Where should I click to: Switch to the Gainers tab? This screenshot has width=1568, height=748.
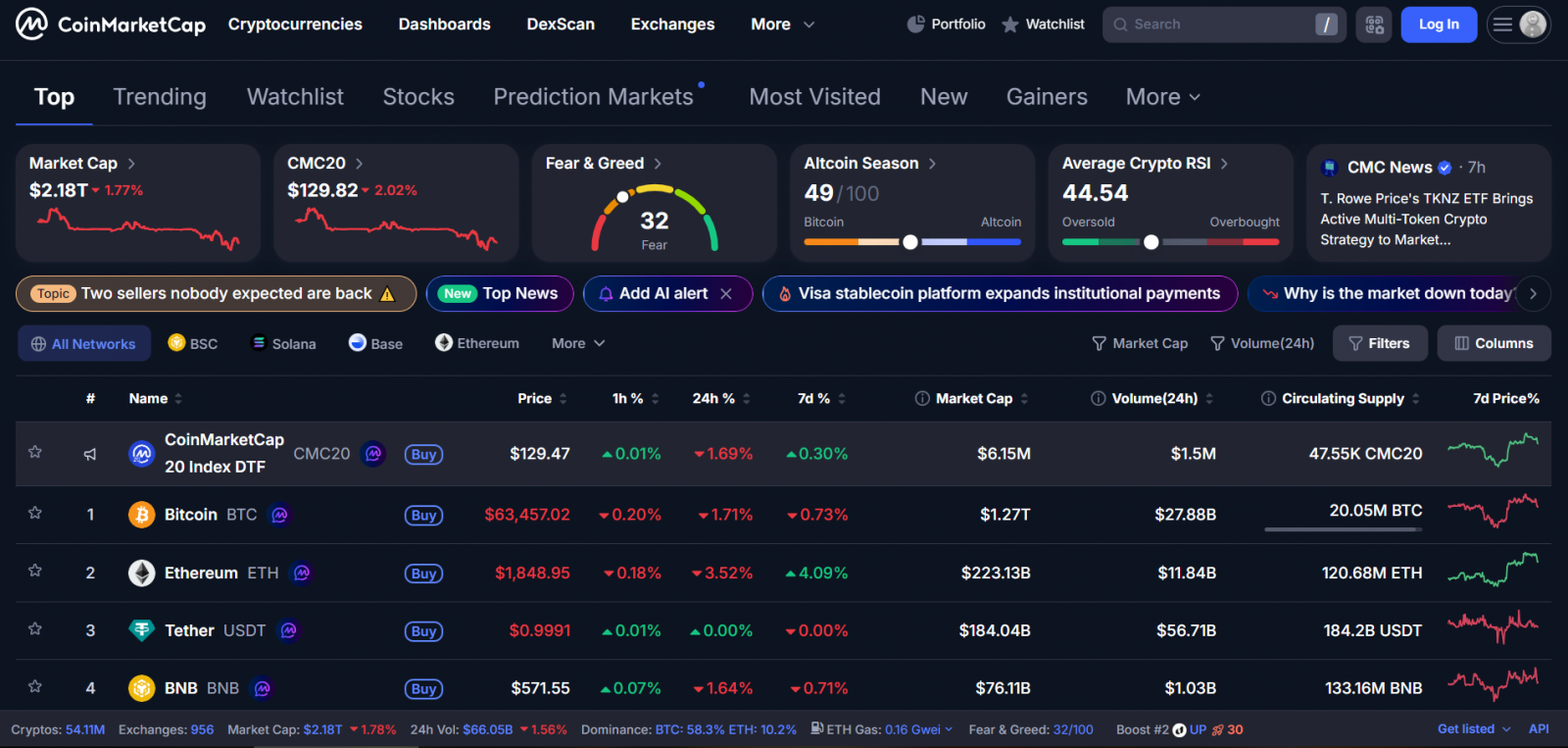click(1047, 97)
